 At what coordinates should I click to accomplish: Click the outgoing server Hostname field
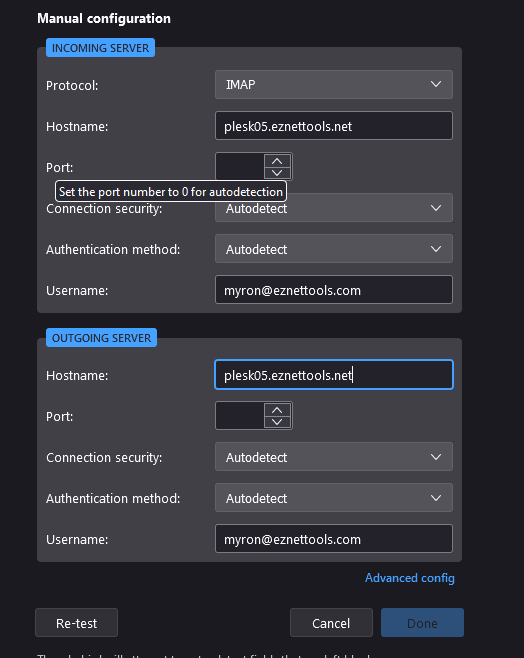334,374
